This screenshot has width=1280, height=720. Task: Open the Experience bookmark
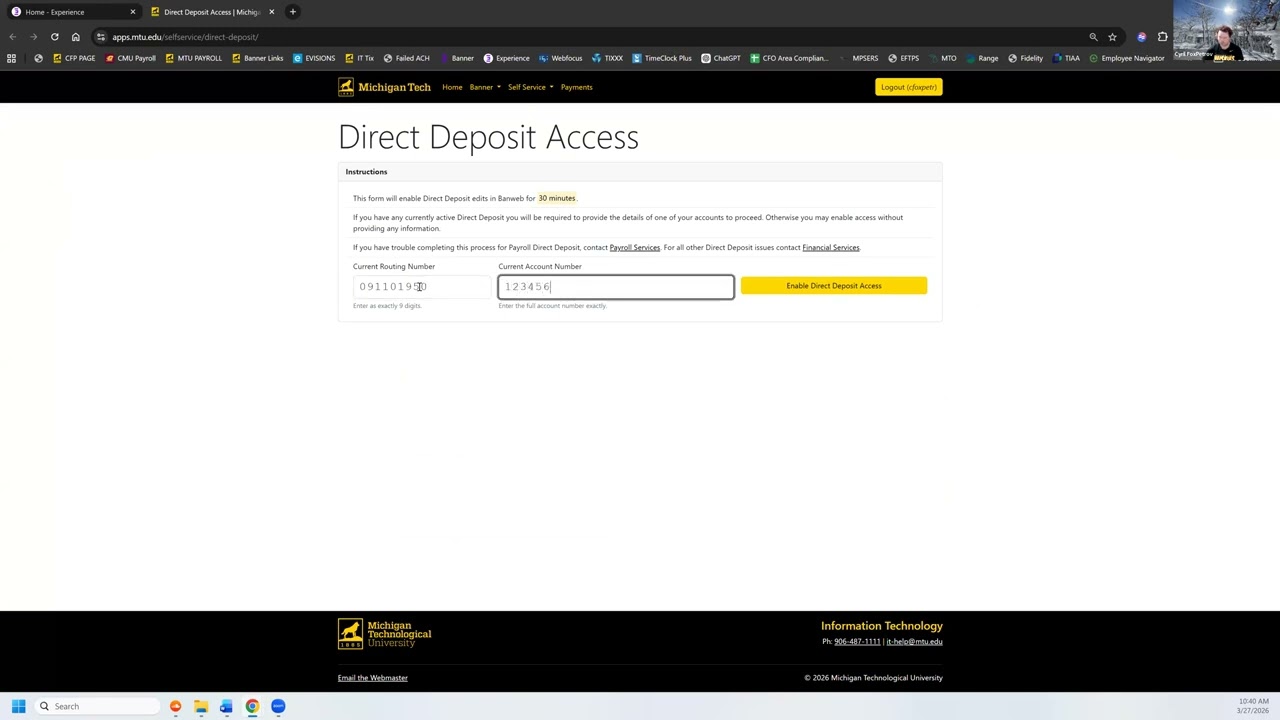[507, 58]
